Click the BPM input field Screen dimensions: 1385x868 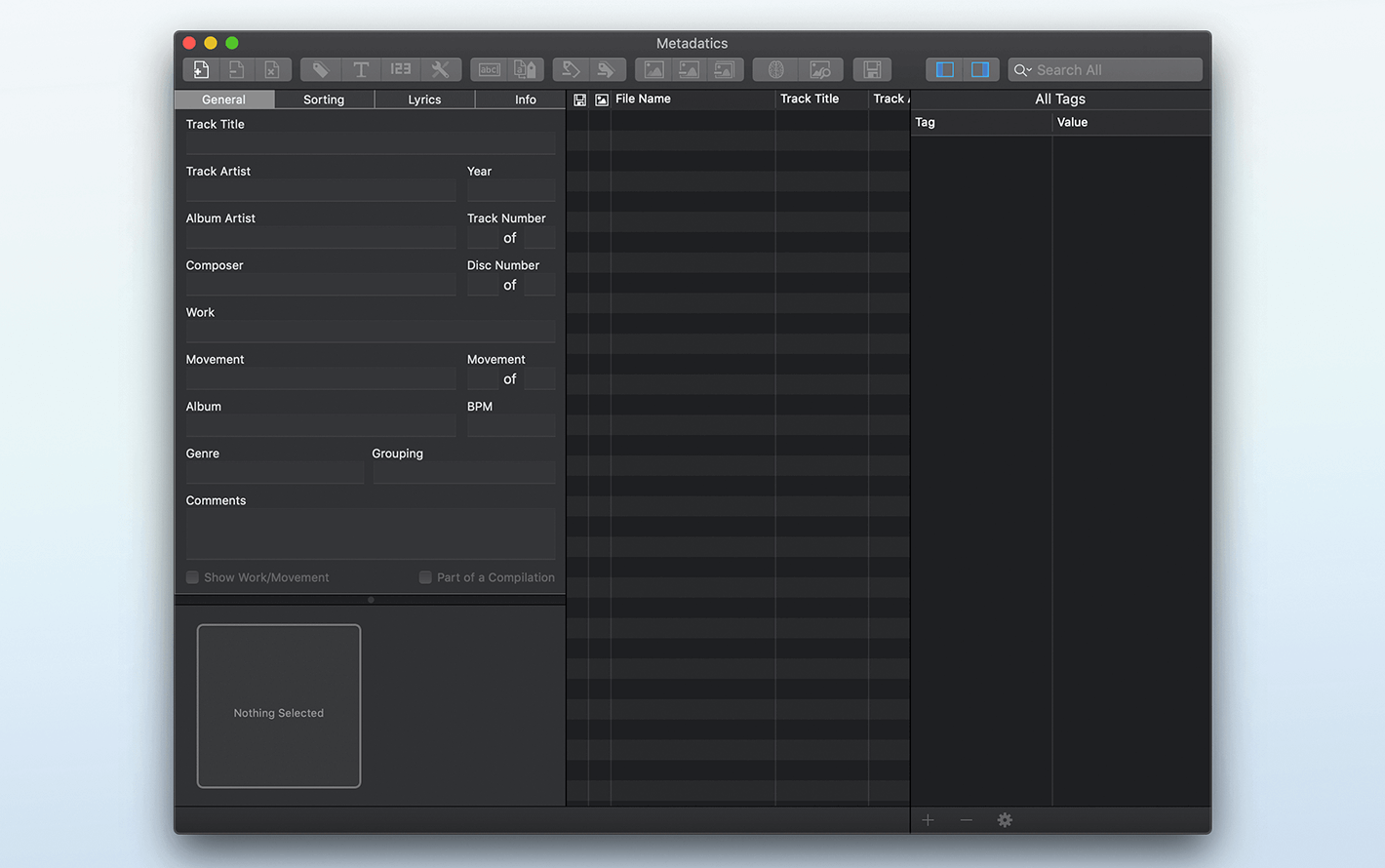coord(511,426)
